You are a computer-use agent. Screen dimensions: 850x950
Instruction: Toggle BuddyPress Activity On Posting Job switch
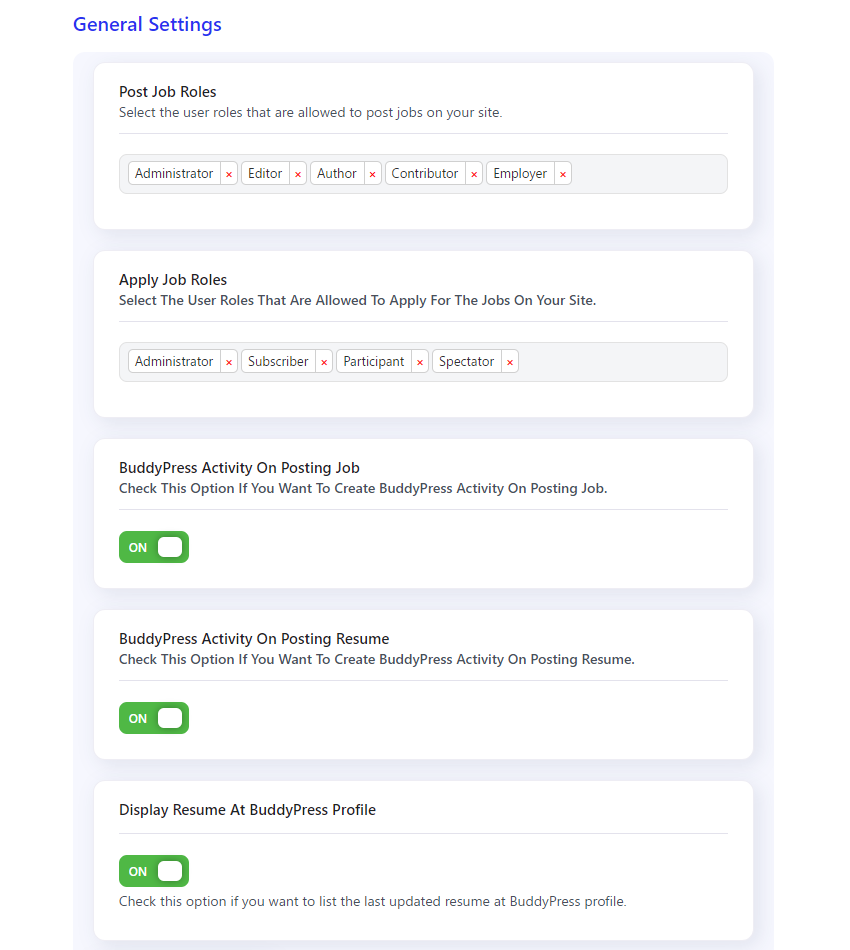(154, 547)
